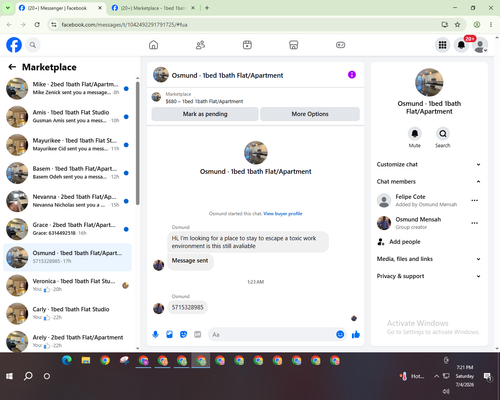The height and width of the screenshot is (400, 500).
Task: Click Osmund chat header title
Action: (x=227, y=75)
